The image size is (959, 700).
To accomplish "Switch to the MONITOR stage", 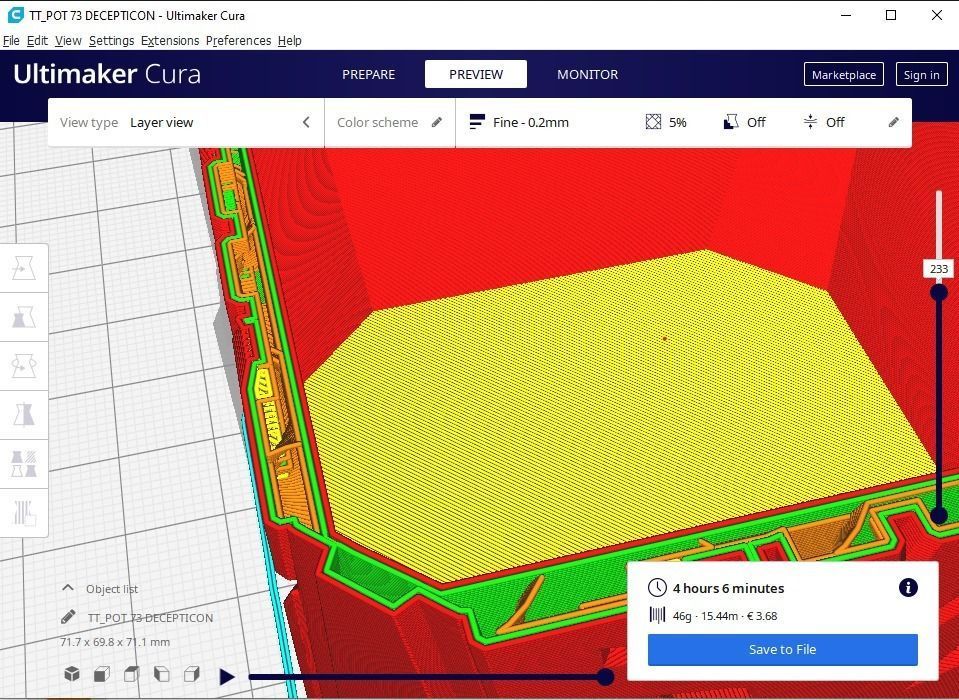I will tap(587, 74).
